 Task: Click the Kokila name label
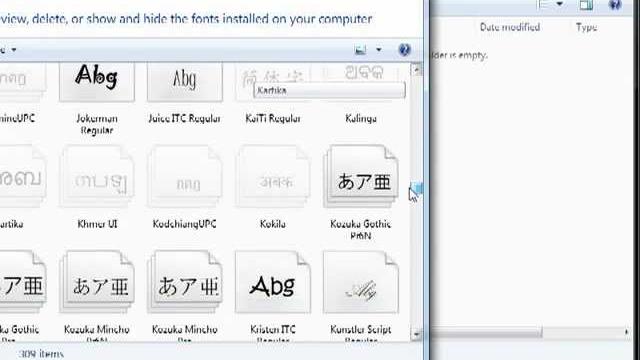click(x=273, y=224)
